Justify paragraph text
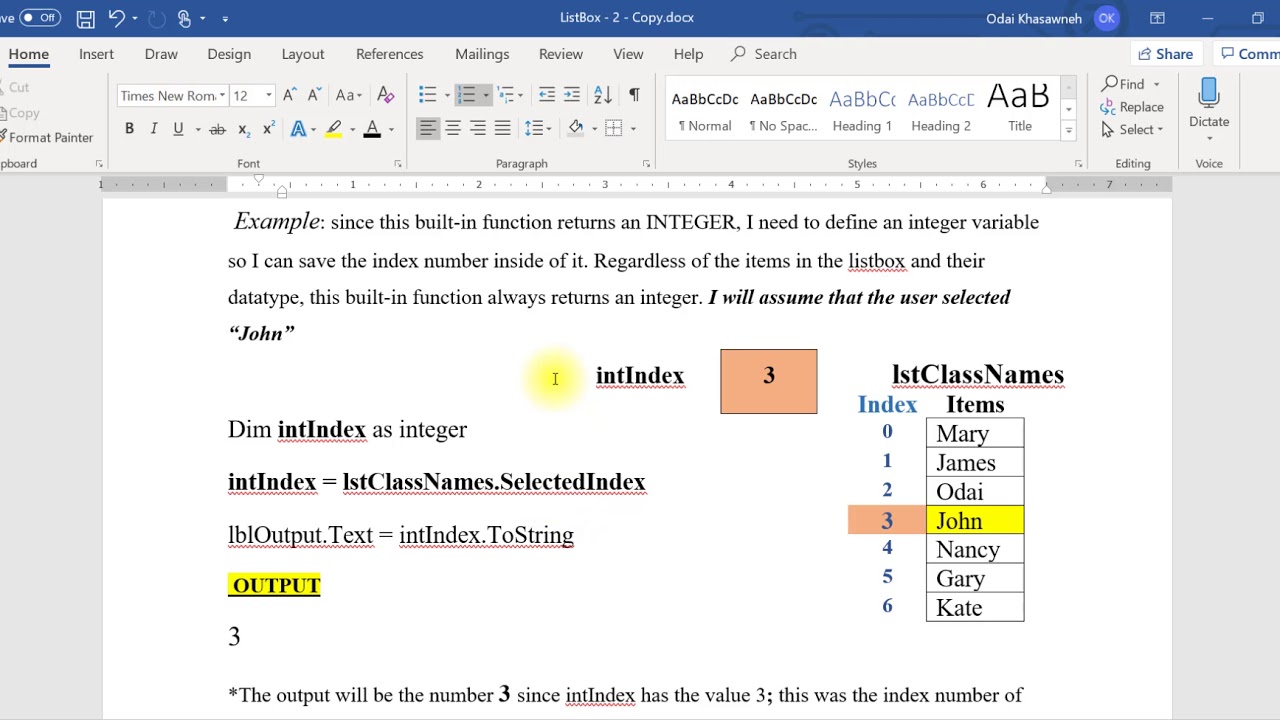 point(502,128)
